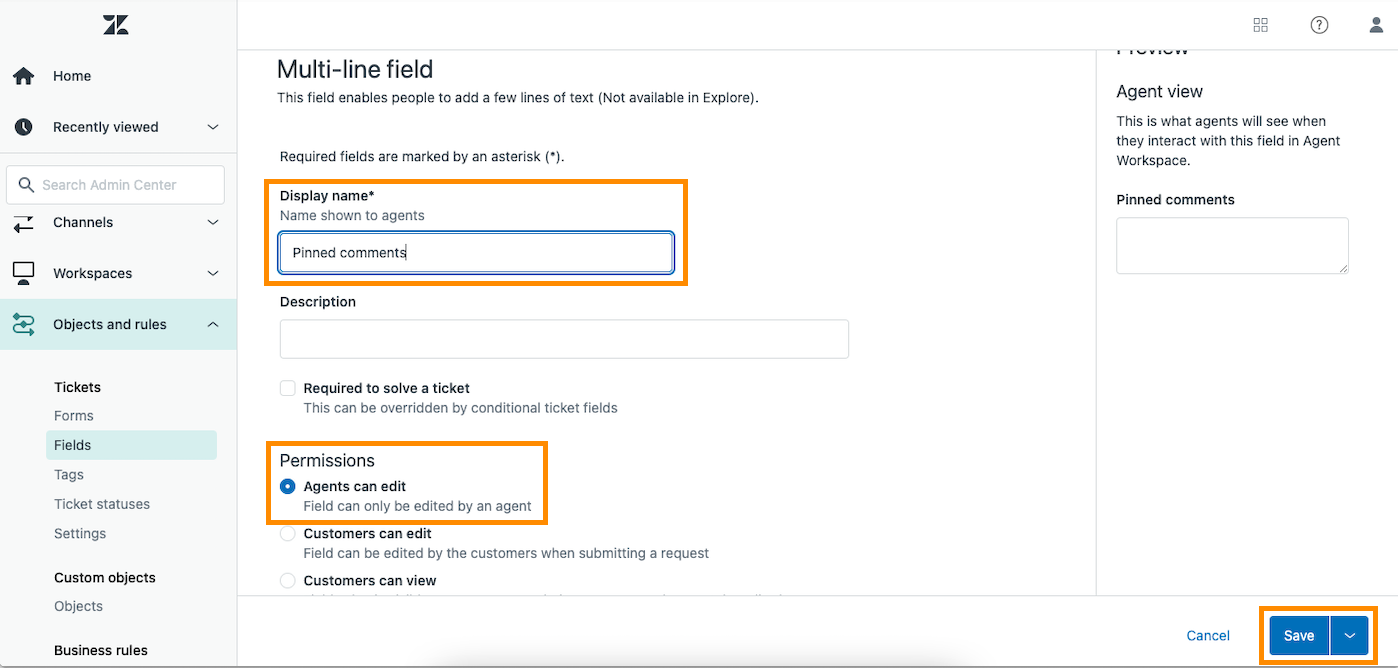Check Required to solve a ticket
This screenshot has height=668, width=1398.
[x=288, y=388]
